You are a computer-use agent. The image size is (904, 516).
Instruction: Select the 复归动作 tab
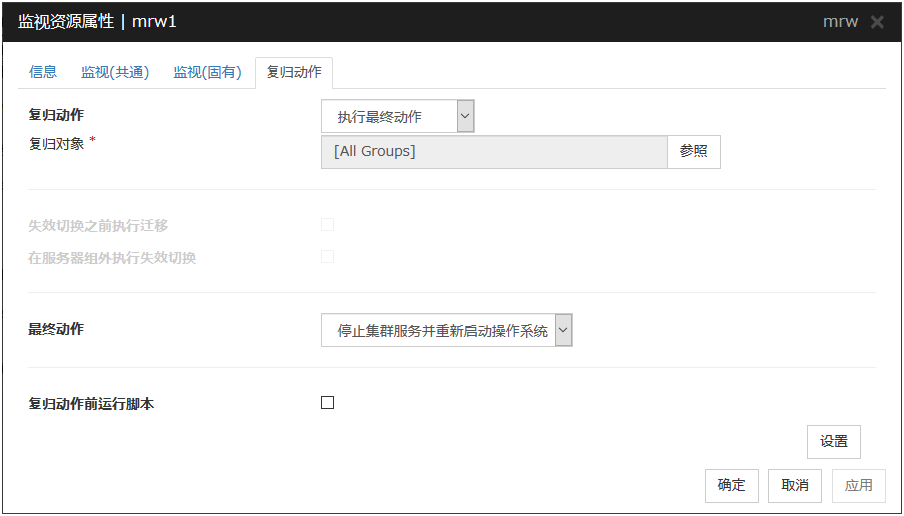294,72
